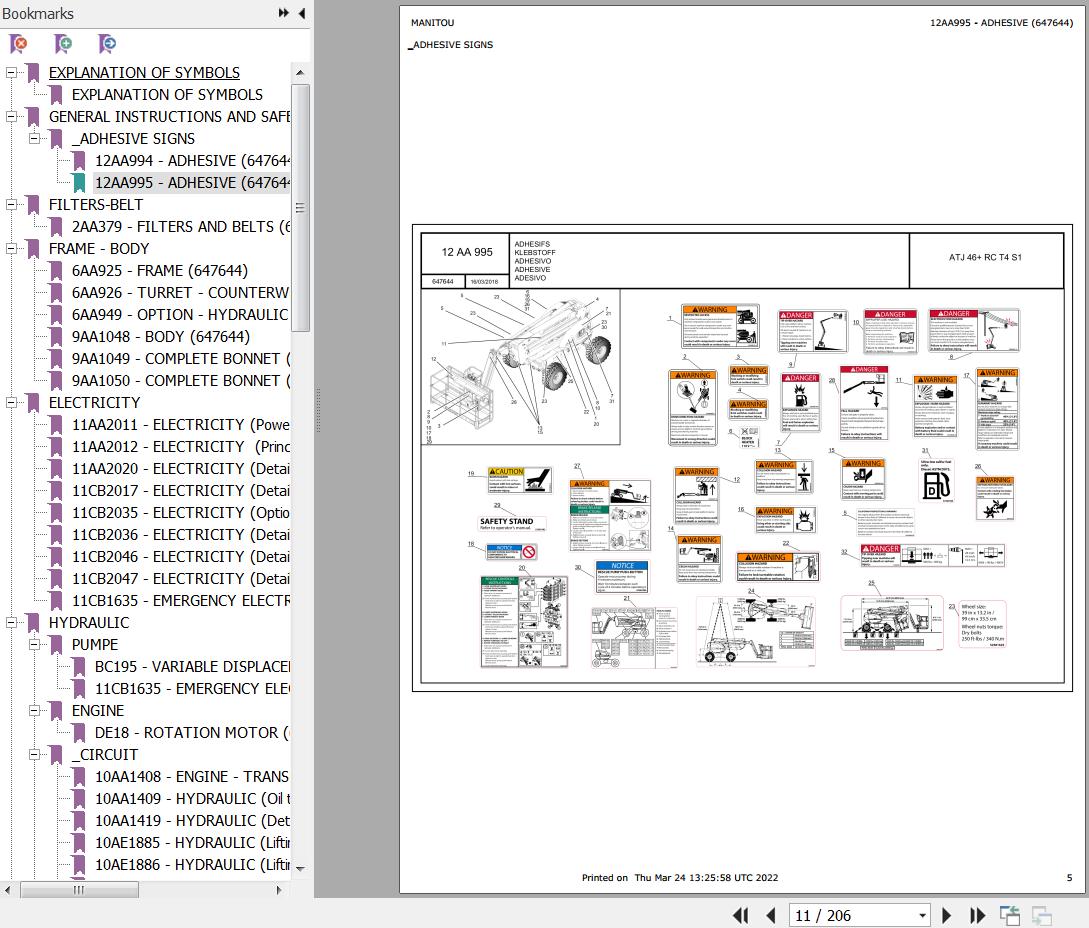Select the 9AA1048 - BODY bookmark
Viewport: 1089px width, 928px height.
pos(160,336)
